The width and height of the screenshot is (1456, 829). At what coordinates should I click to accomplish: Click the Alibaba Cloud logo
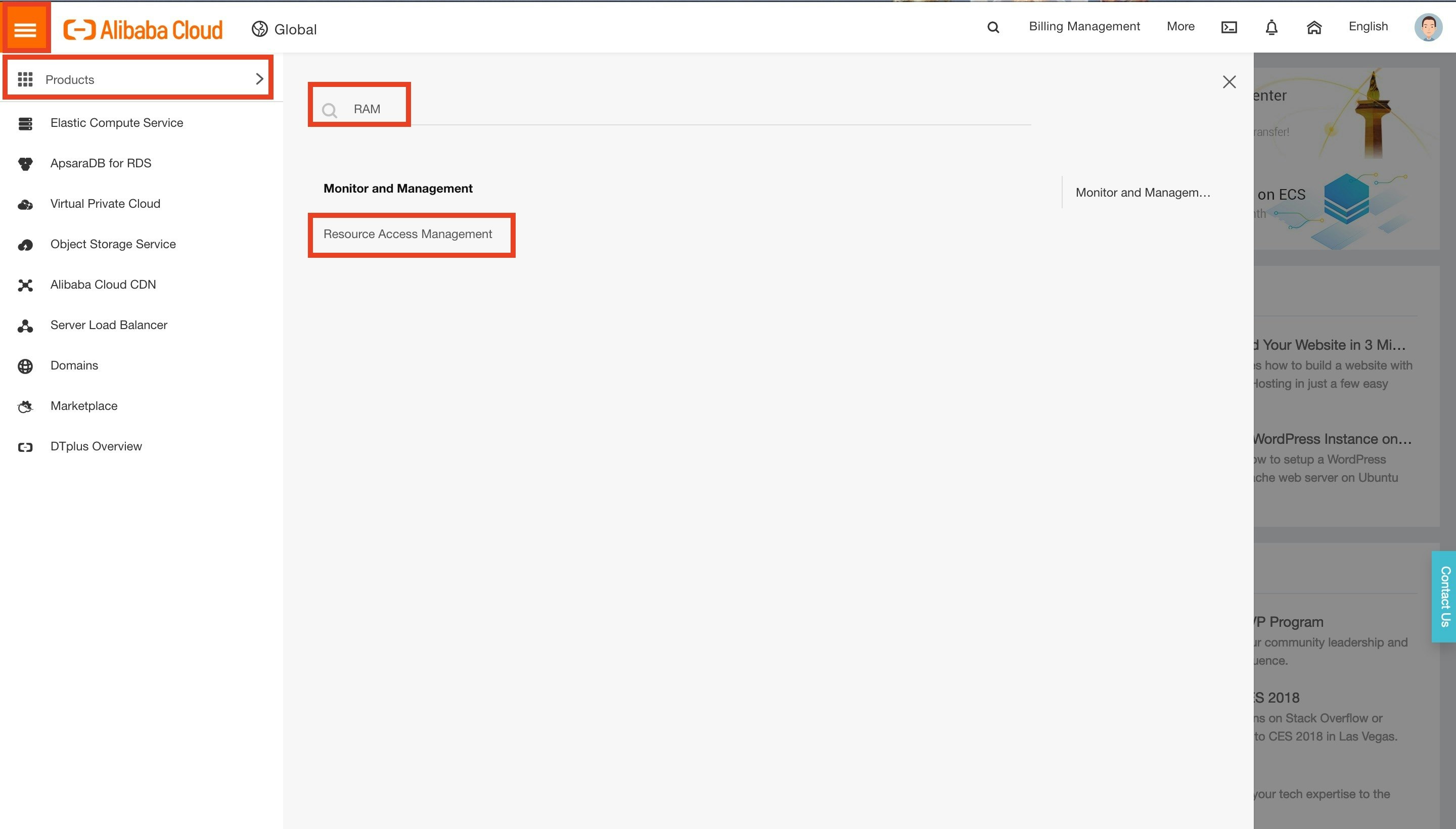(143, 30)
